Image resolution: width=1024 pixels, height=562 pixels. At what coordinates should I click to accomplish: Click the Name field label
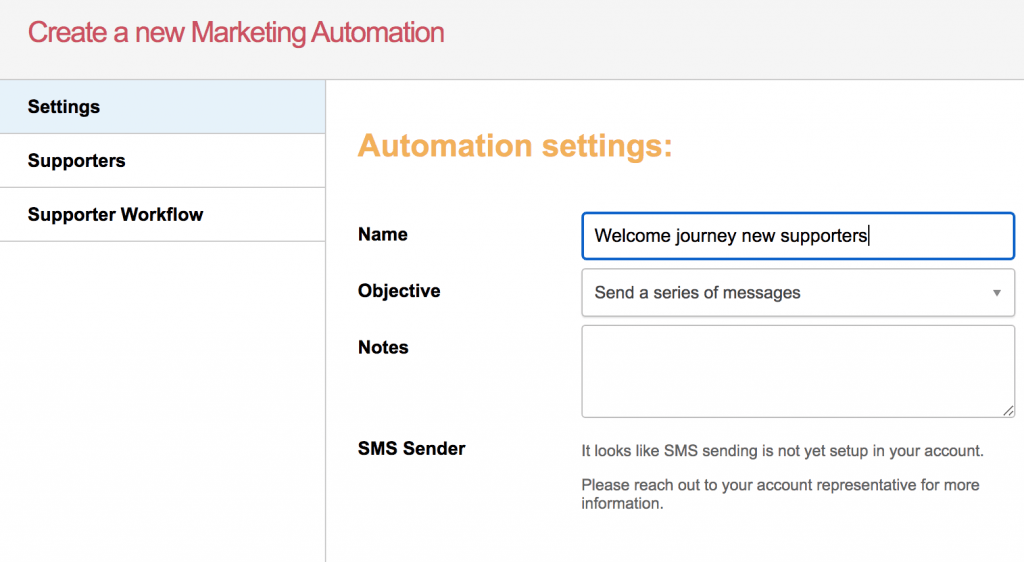coord(383,235)
